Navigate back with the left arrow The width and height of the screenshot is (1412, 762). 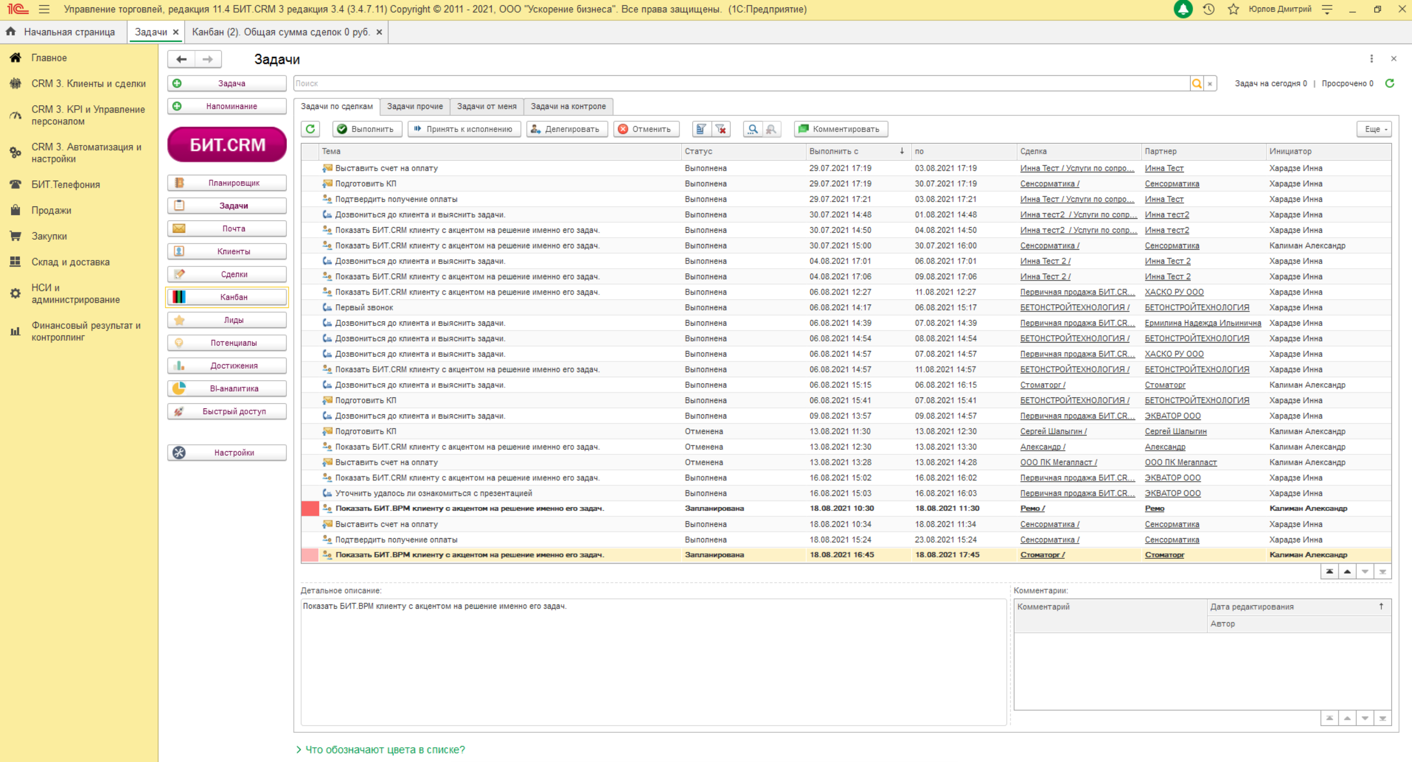pos(182,60)
